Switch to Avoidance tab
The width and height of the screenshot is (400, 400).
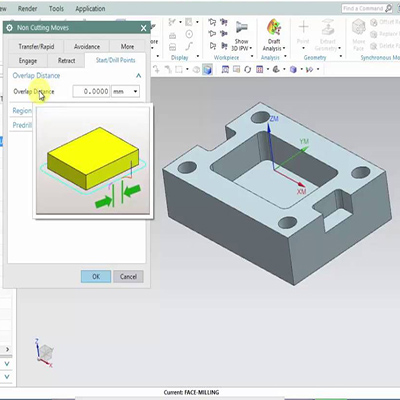click(87, 47)
